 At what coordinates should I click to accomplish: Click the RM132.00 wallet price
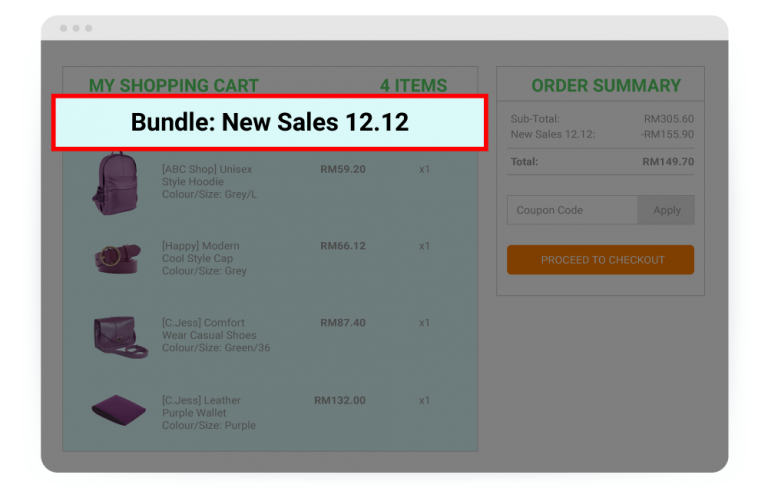[339, 400]
